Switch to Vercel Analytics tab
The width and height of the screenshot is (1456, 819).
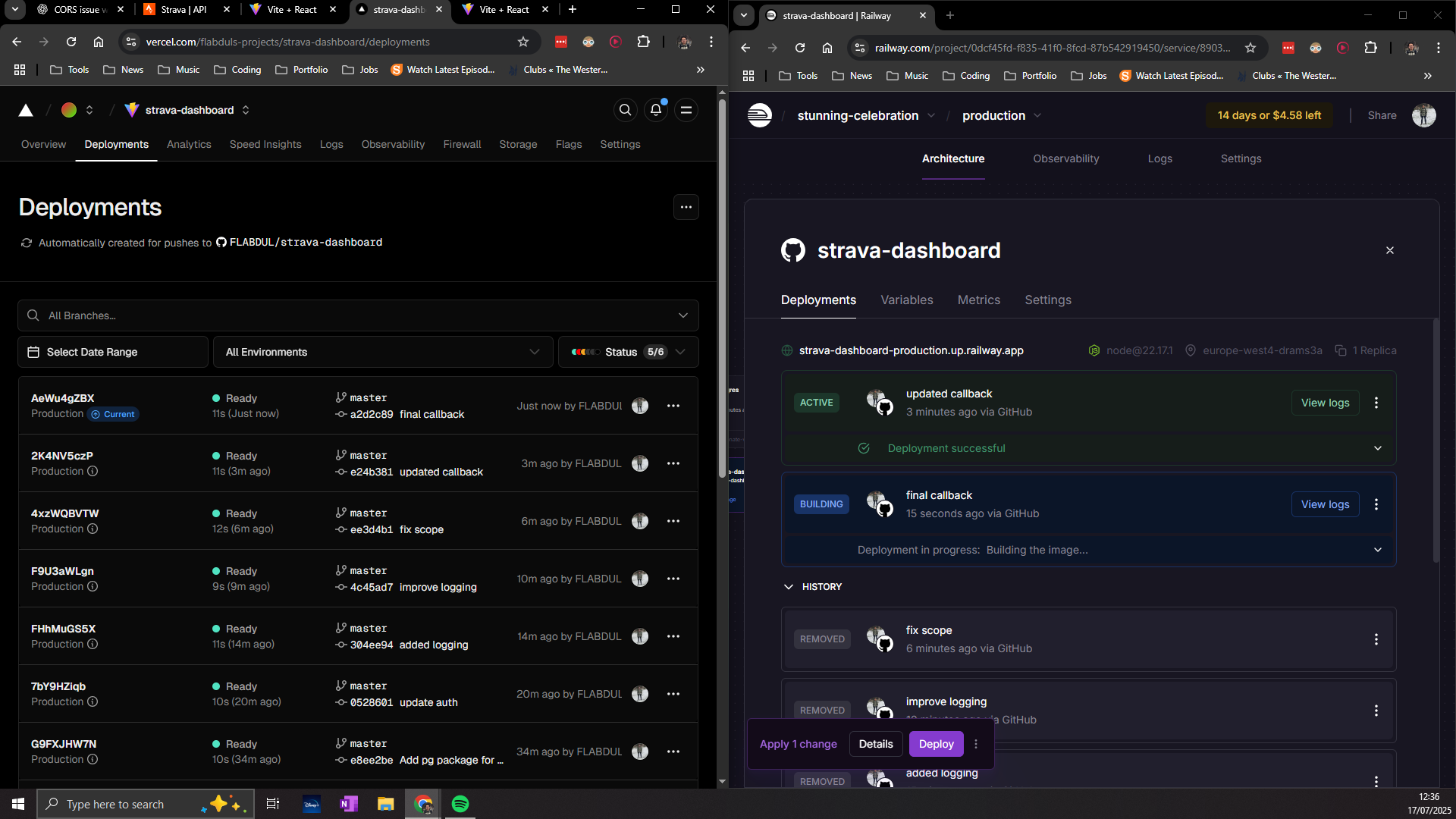[189, 144]
